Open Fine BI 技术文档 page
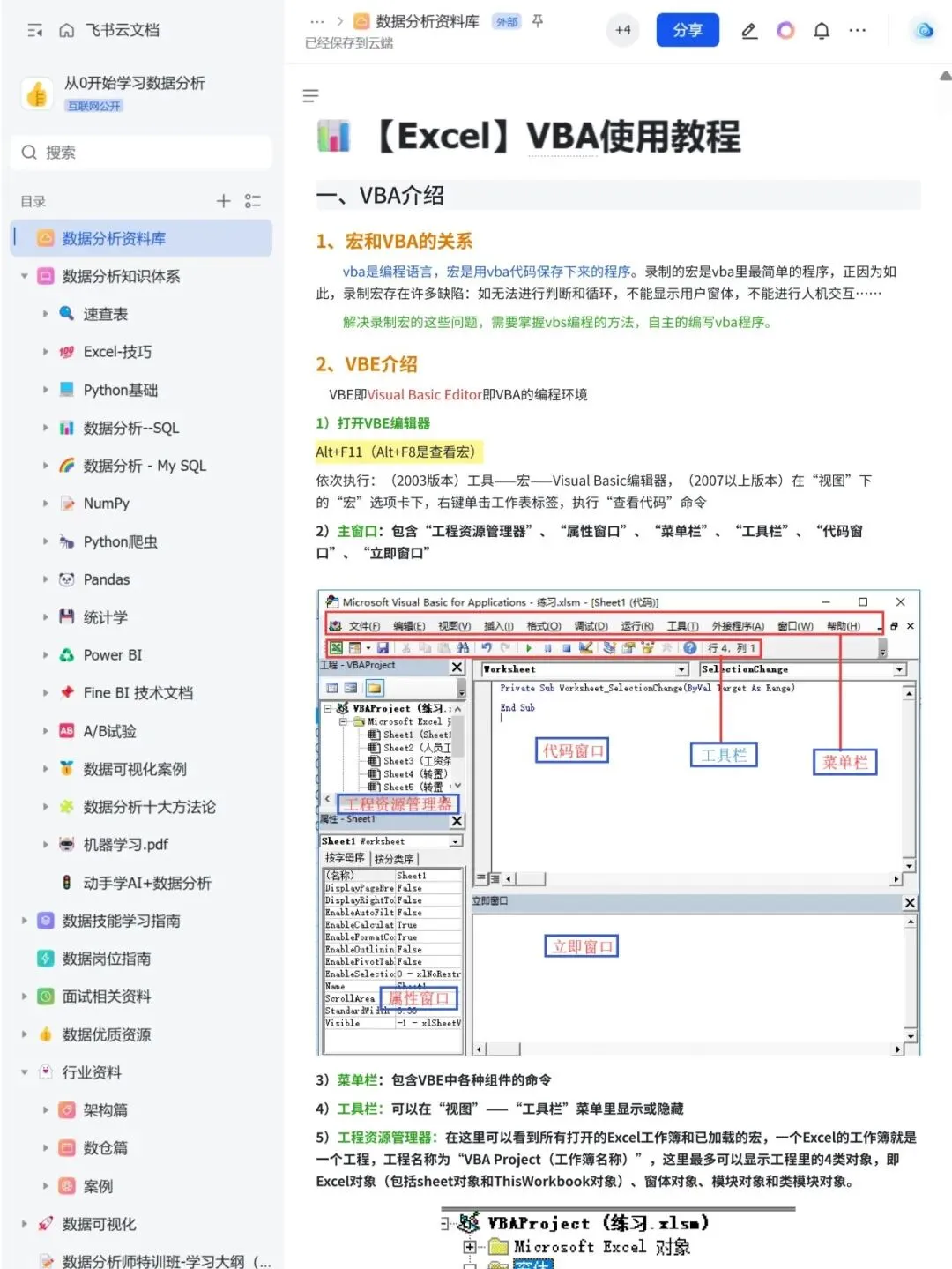The image size is (952, 1269). point(138,693)
